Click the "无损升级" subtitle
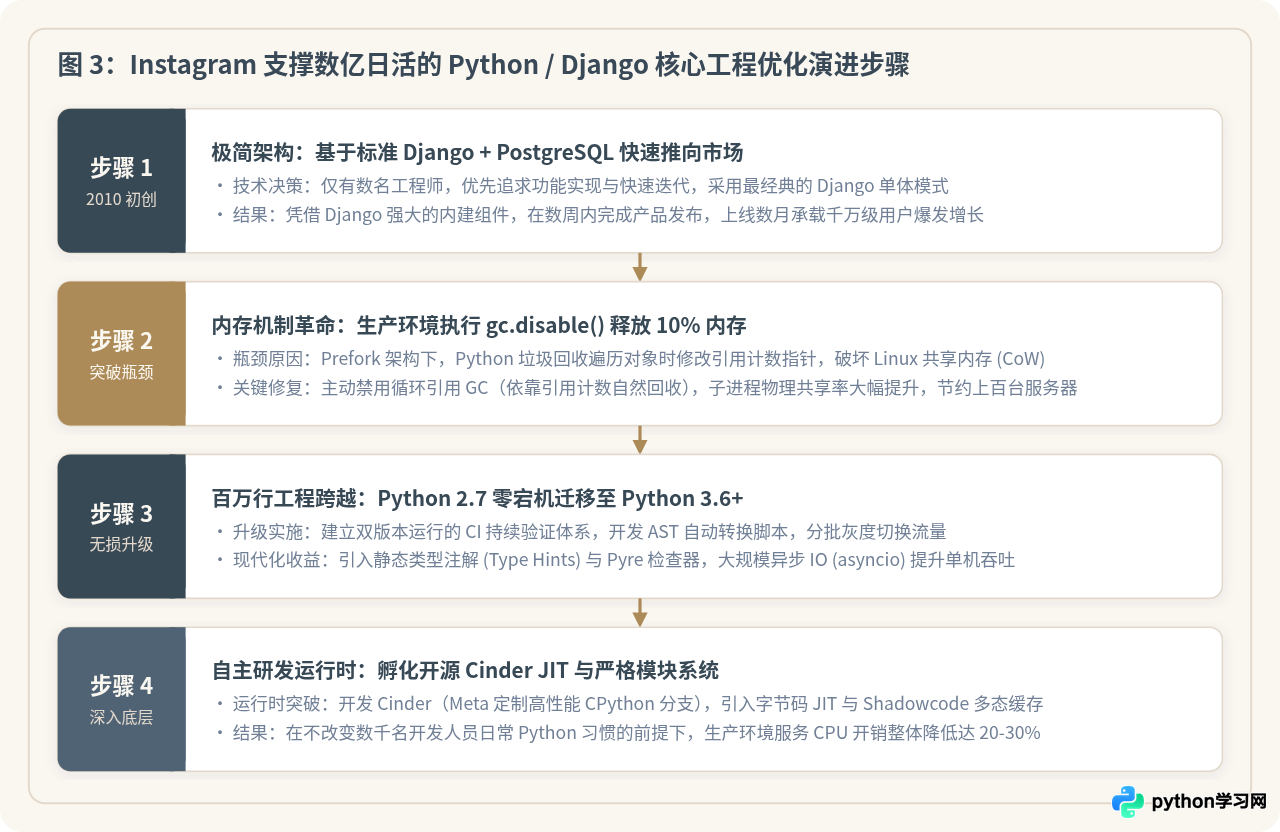The height and width of the screenshot is (832, 1280). 121,545
